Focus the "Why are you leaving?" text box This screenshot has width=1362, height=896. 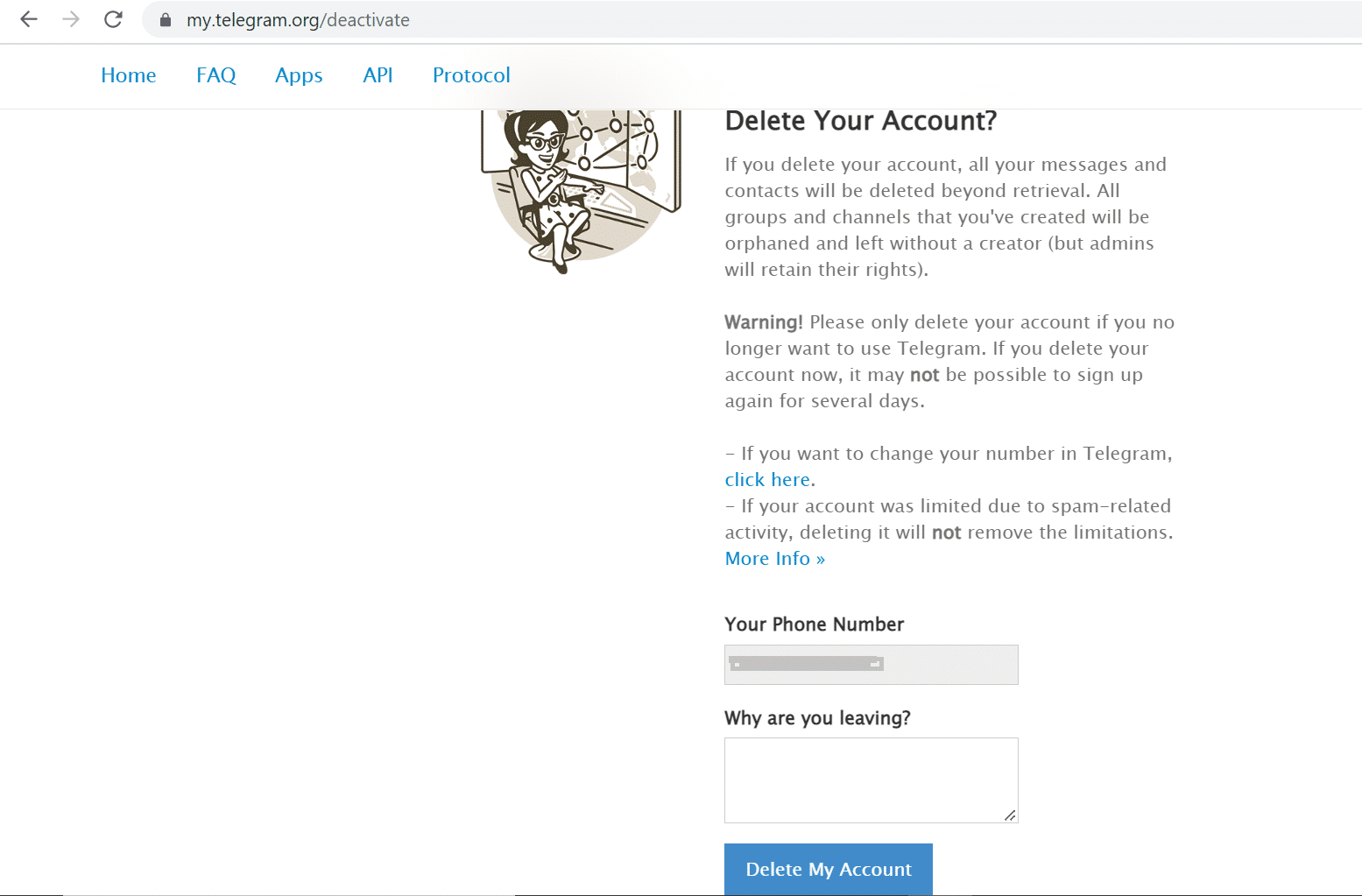click(x=871, y=780)
